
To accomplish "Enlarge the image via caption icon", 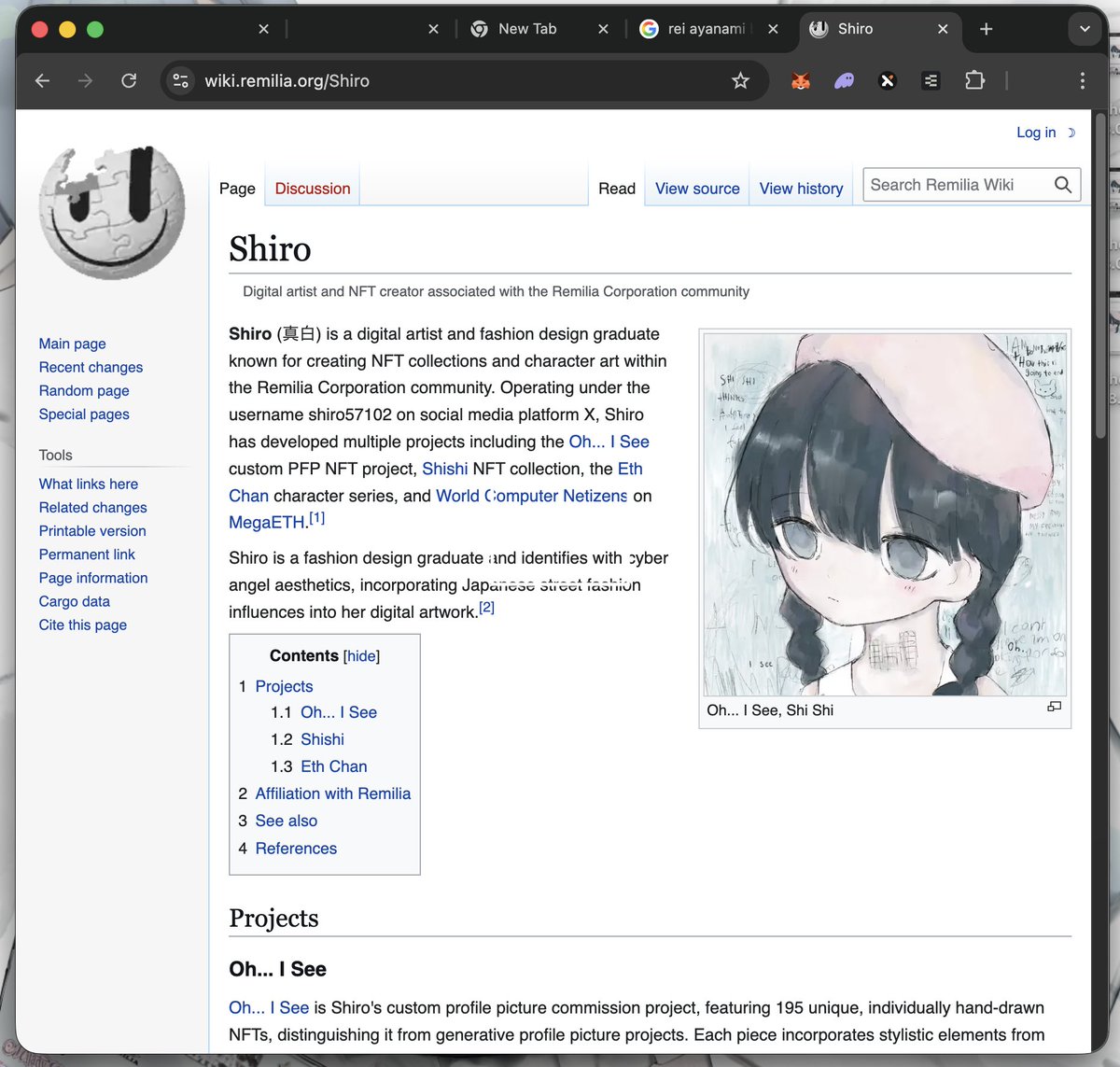I will pos(1054,707).
